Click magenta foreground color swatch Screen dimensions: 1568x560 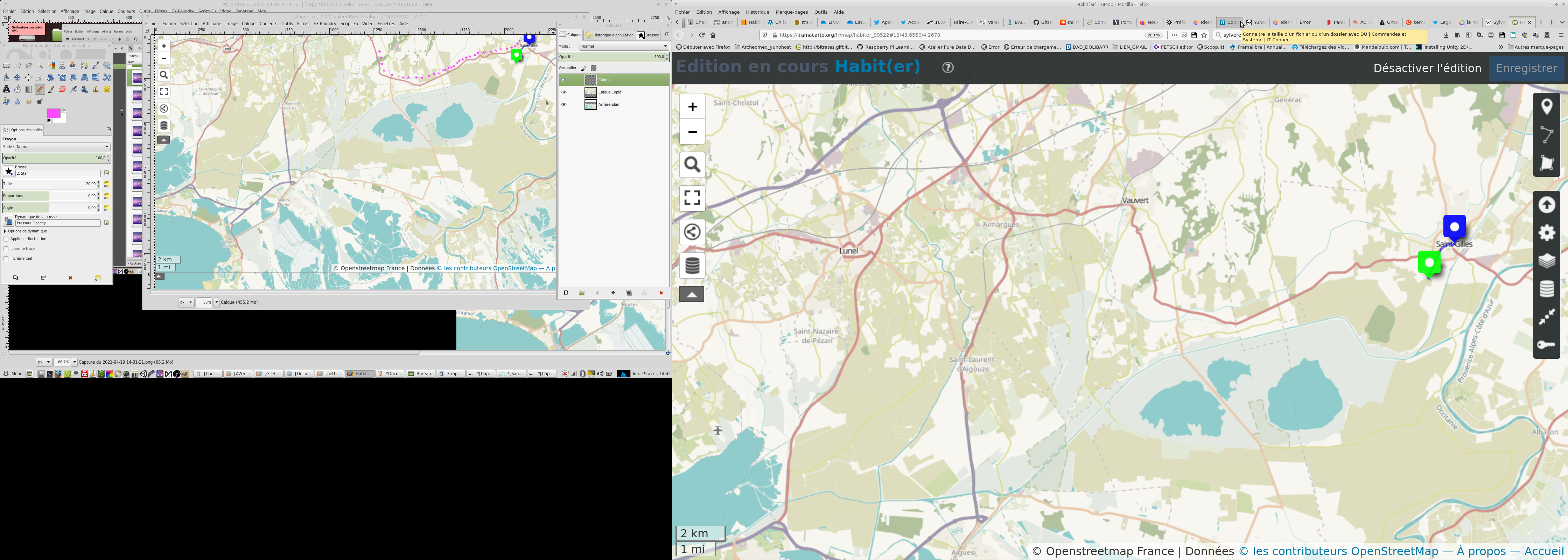(53, 113)
